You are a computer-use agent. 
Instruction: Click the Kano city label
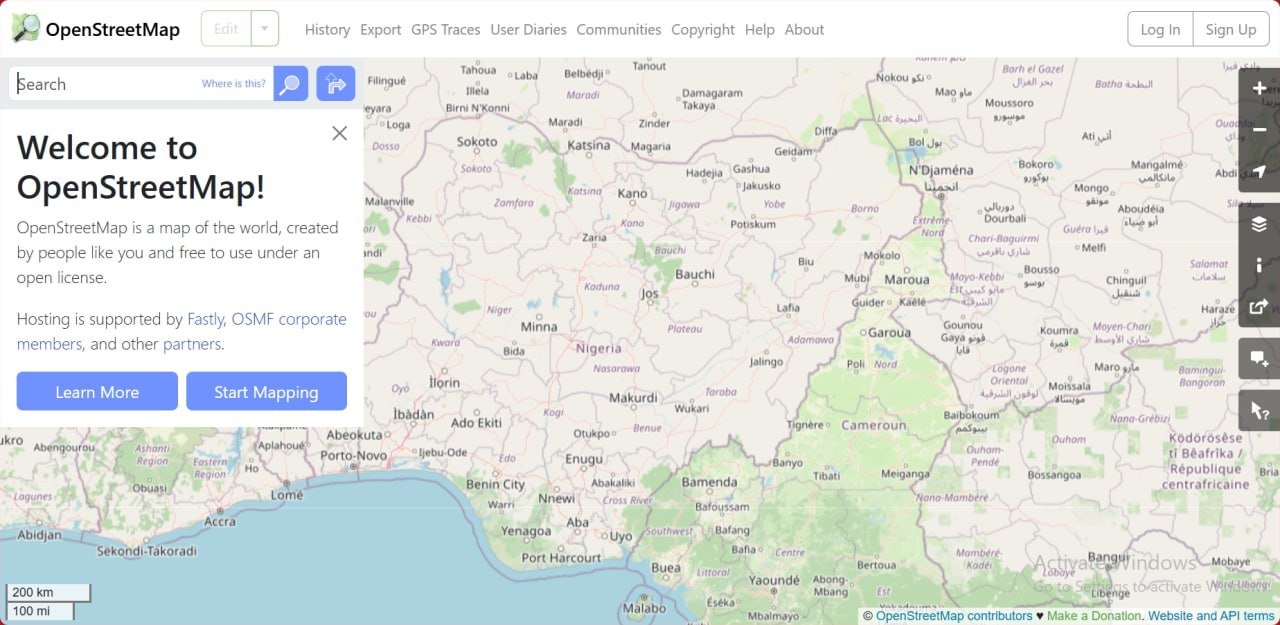633,193
